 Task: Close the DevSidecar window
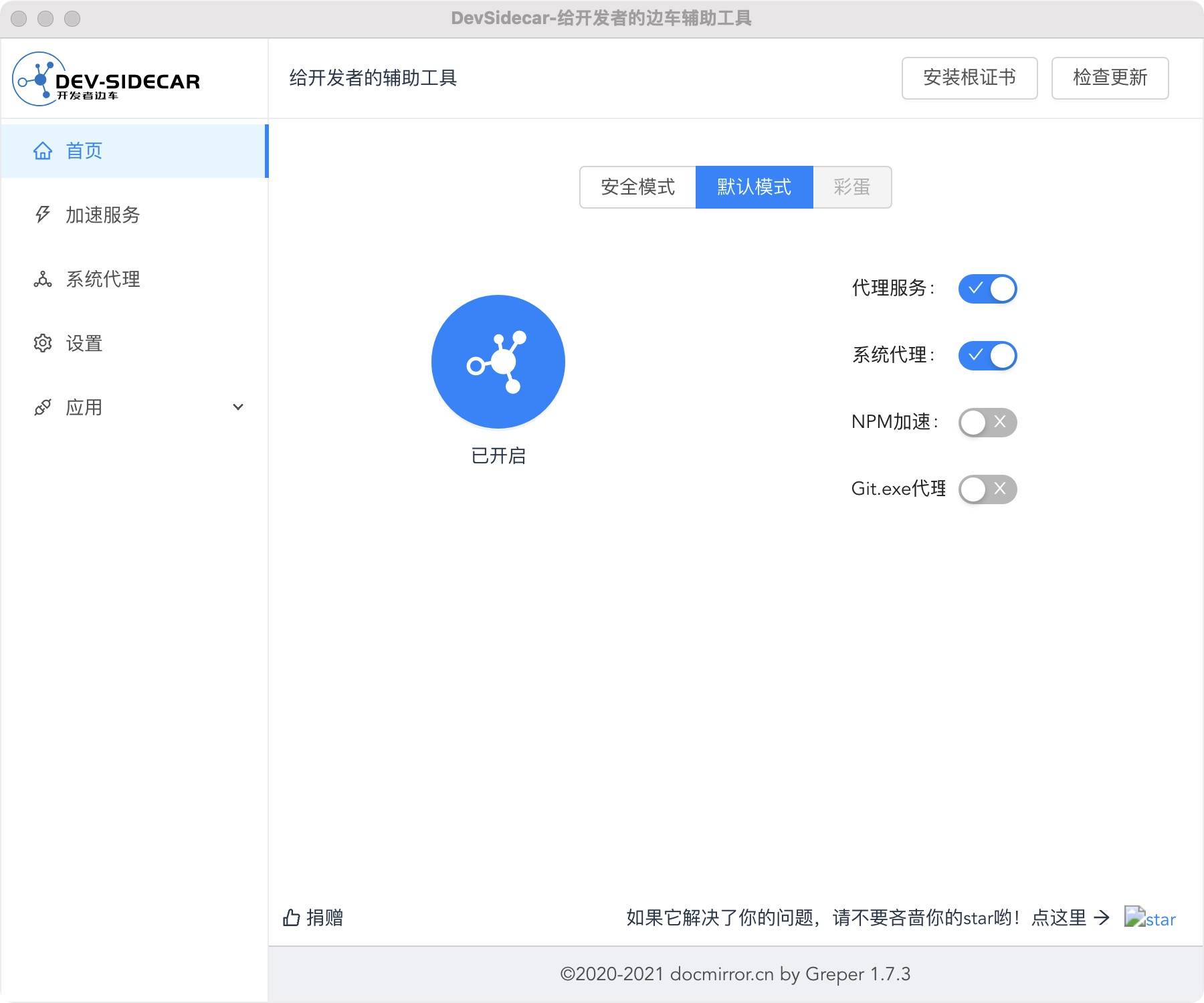pyautogui.click(x=19, y=19)
